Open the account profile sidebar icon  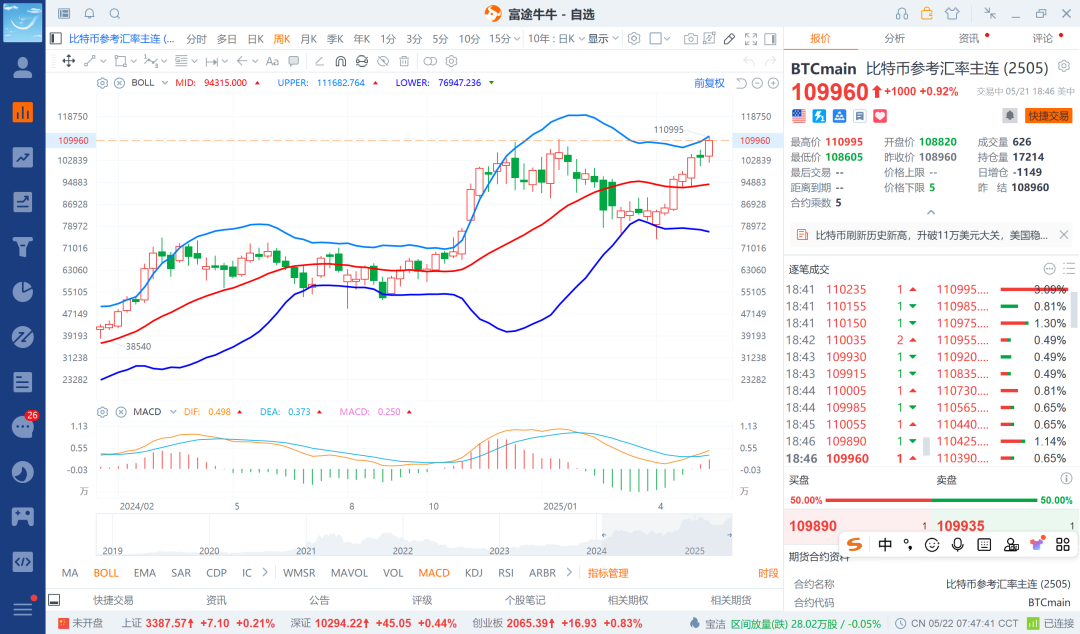point(23,67)
